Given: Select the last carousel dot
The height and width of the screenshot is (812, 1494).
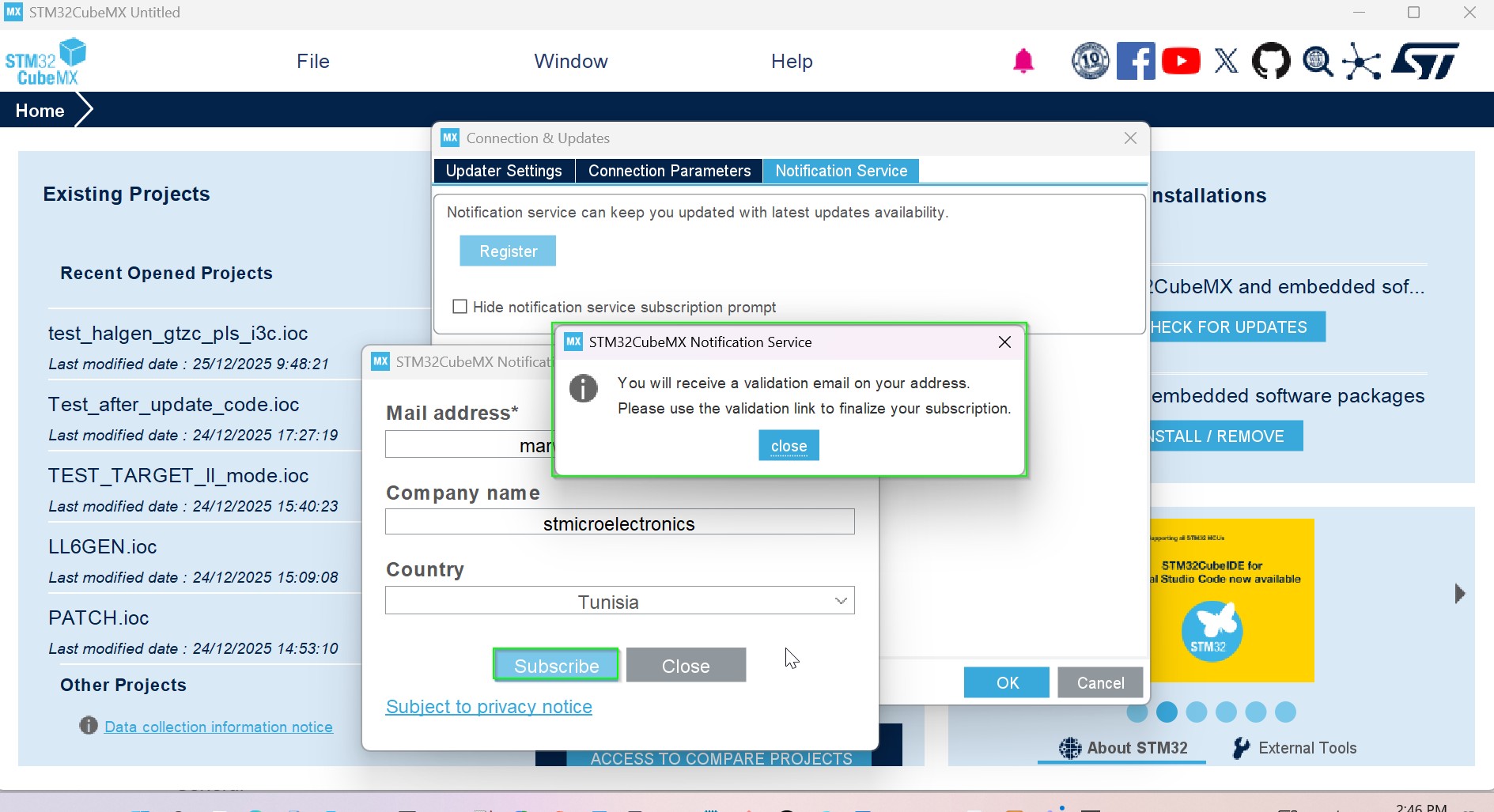Looking at the screenshot, I should (1285, 712).
